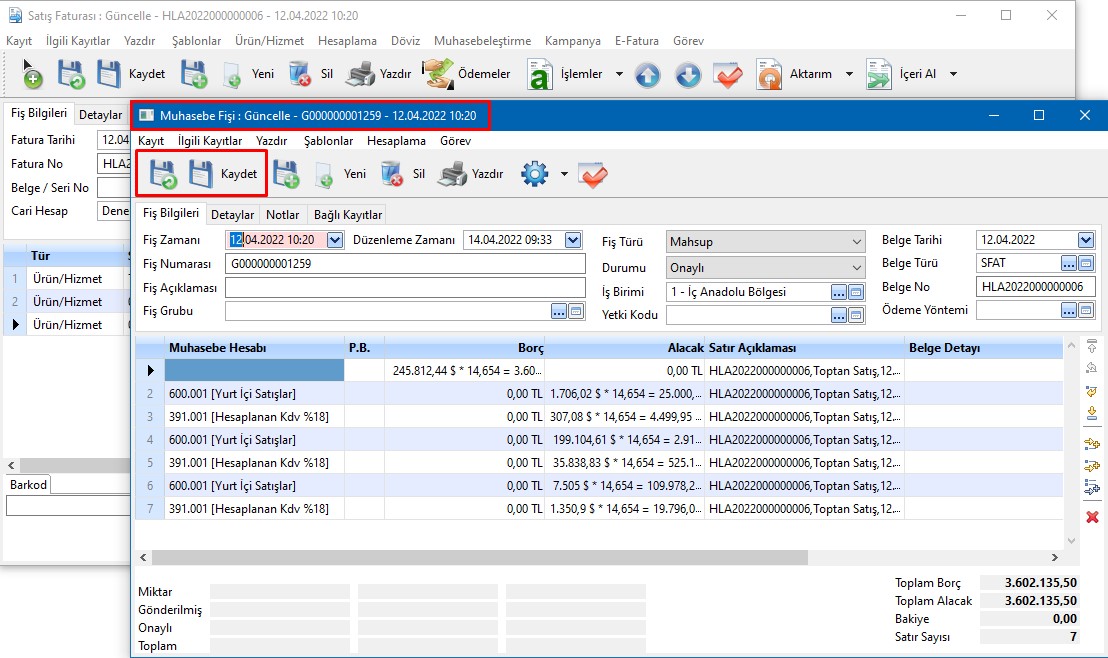The image size is (1108, 658).
Task: Open Ödemeler in Satış Faturası toolbar
Action: (x=466, y=74)
